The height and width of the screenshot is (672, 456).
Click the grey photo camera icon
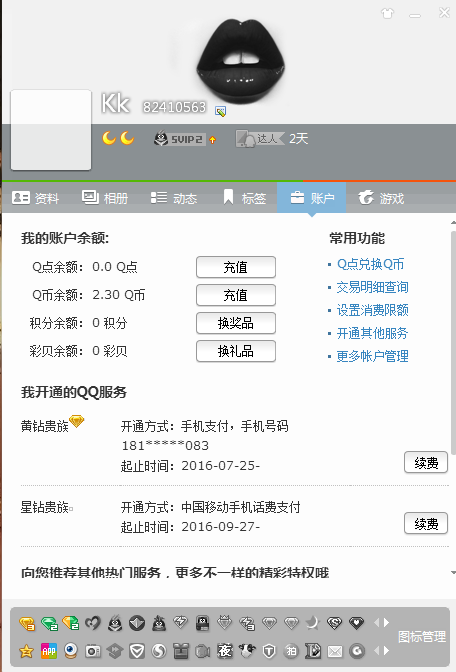click(x=93, y=651)
